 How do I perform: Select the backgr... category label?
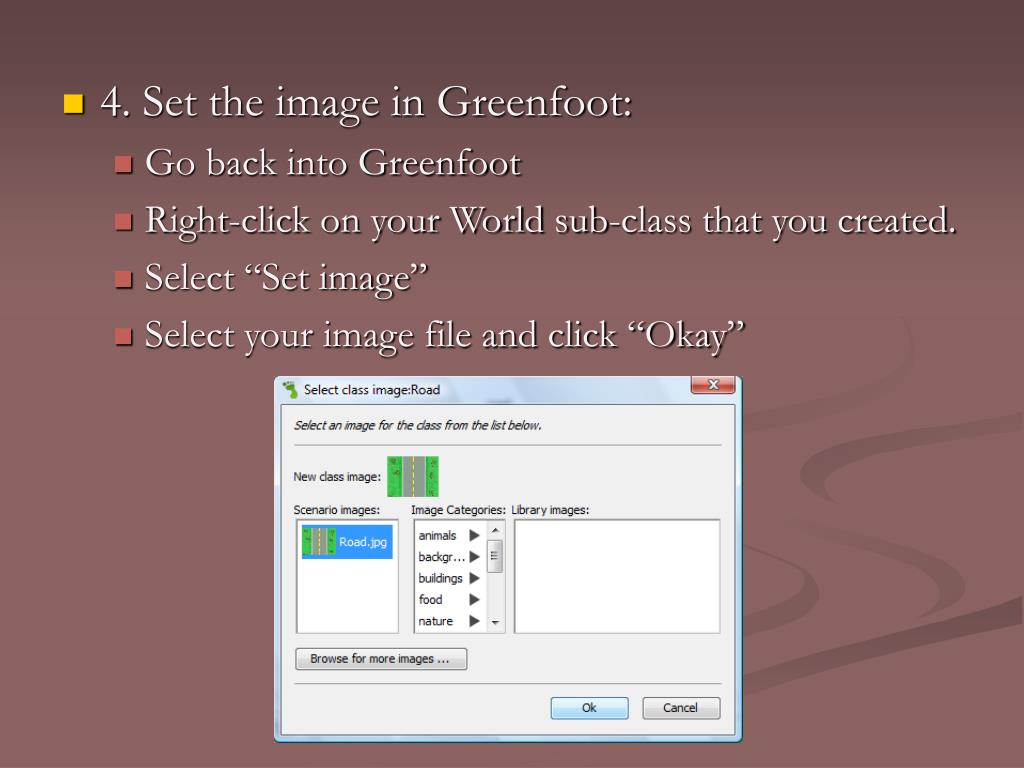pyautogui.click(x=441, y=557)
